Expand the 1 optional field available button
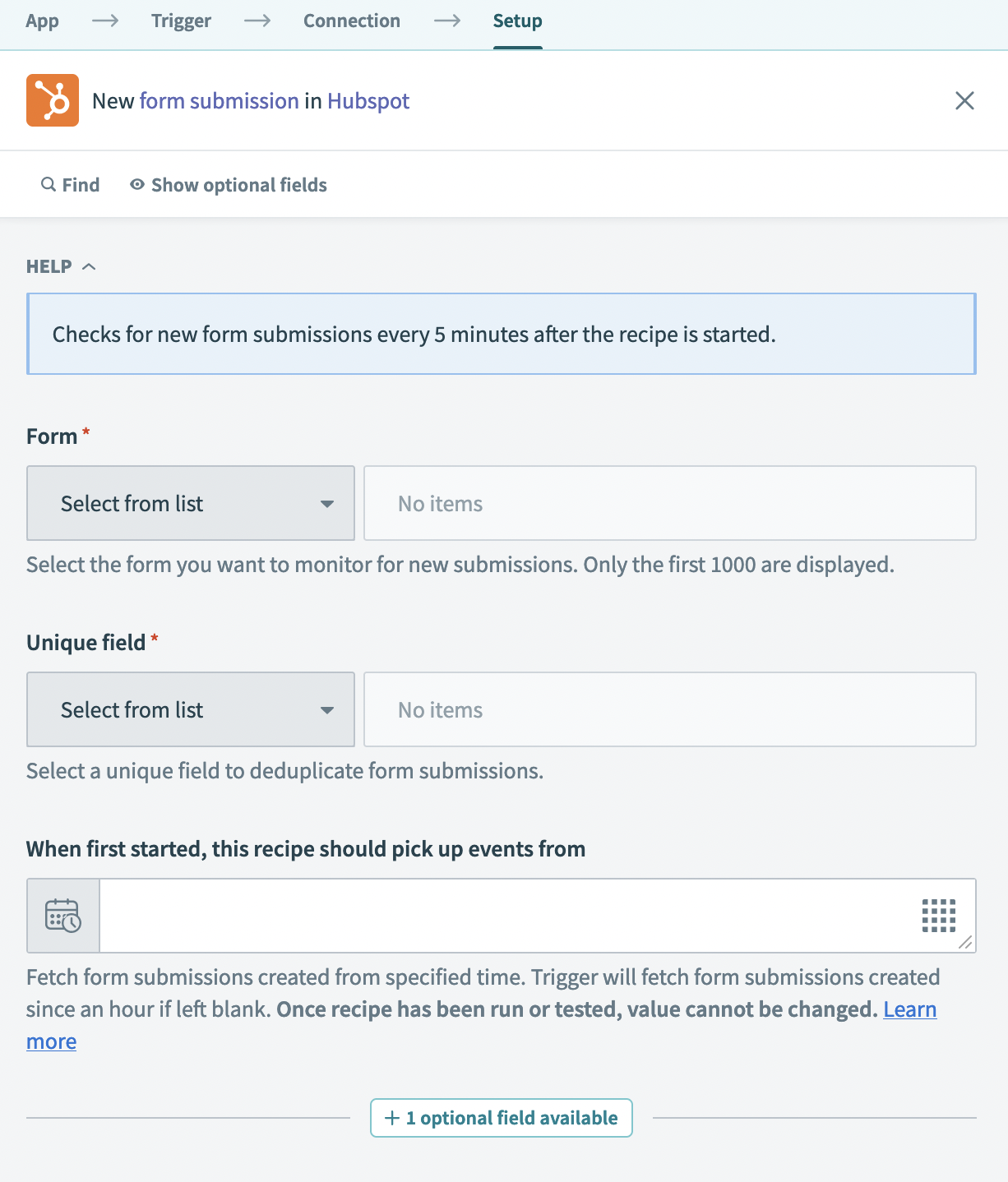The width and height of the screenshot is (1008, 1182). click(x=501, y=1118)
